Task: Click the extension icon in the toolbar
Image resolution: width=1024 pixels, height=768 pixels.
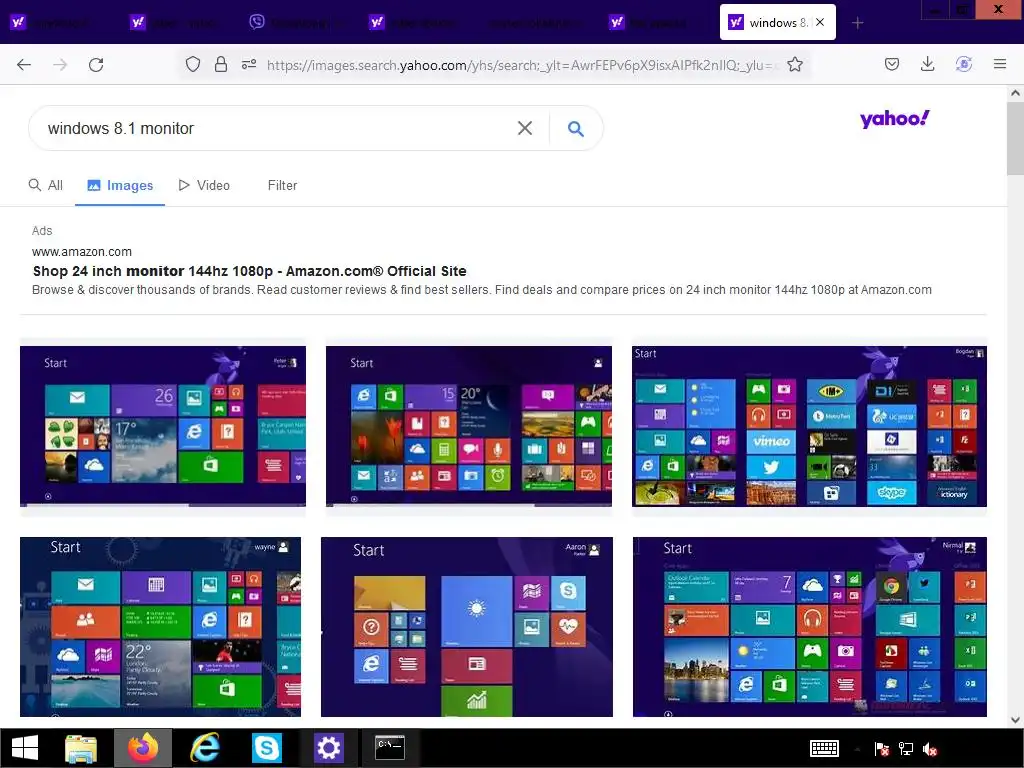Action: (963, 64)
